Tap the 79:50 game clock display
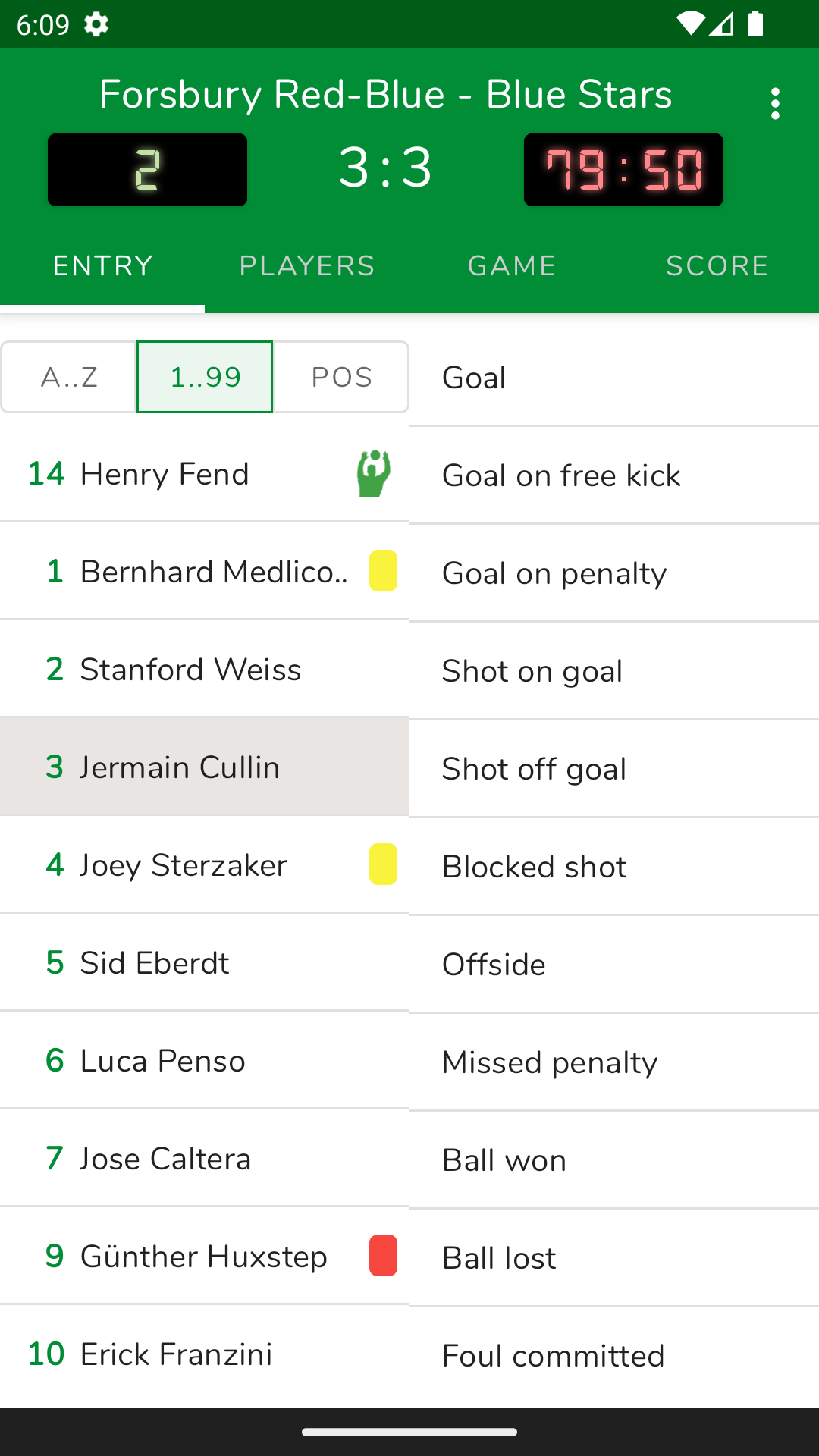Screen dimensions: 819x1456 point(623,170)
